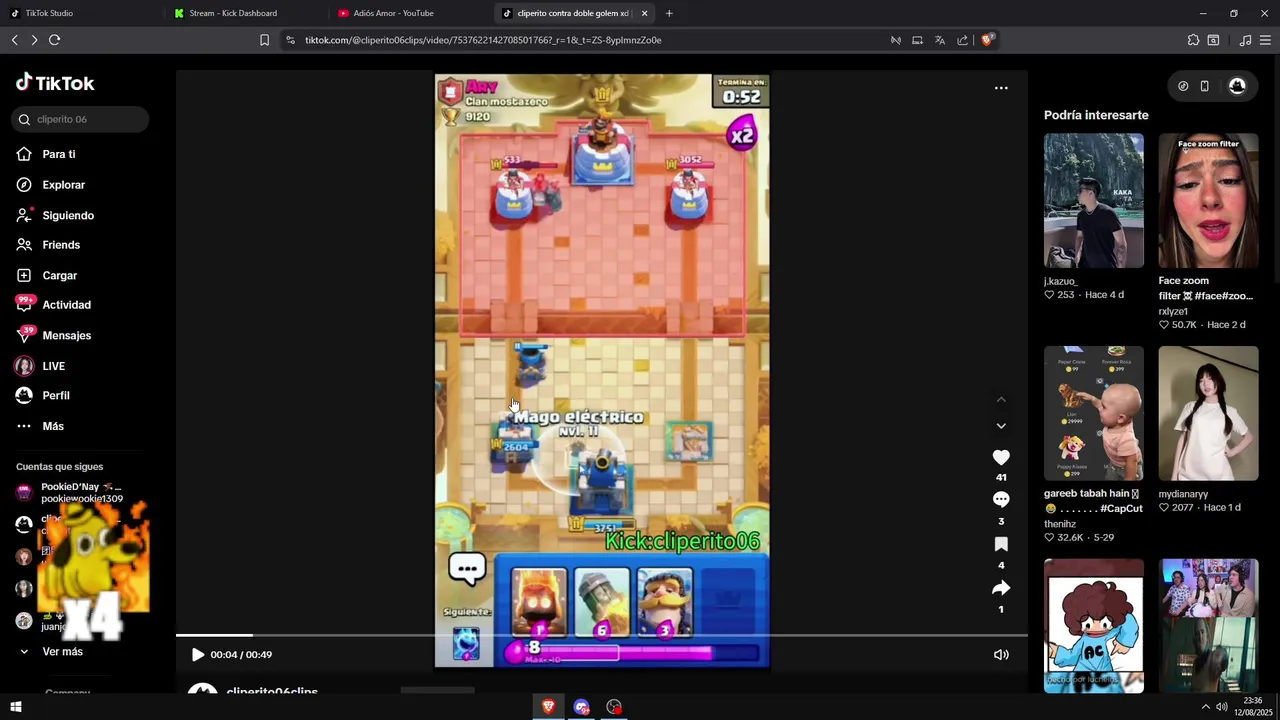The image size is (1280, 720).
Task: Open thenihz creator link
Action: point(1060,524)
